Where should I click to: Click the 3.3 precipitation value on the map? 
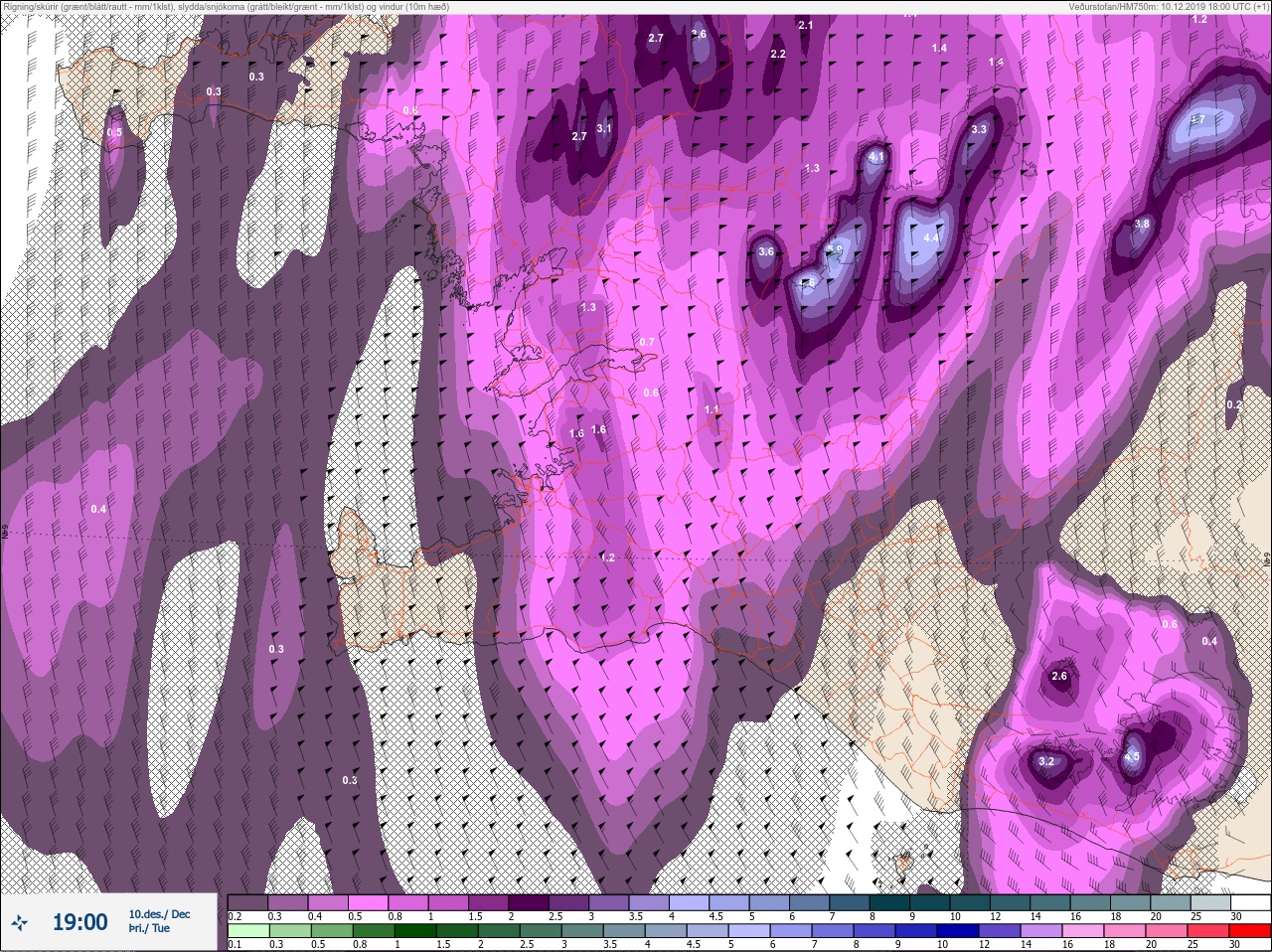click(x=979, y=129)
